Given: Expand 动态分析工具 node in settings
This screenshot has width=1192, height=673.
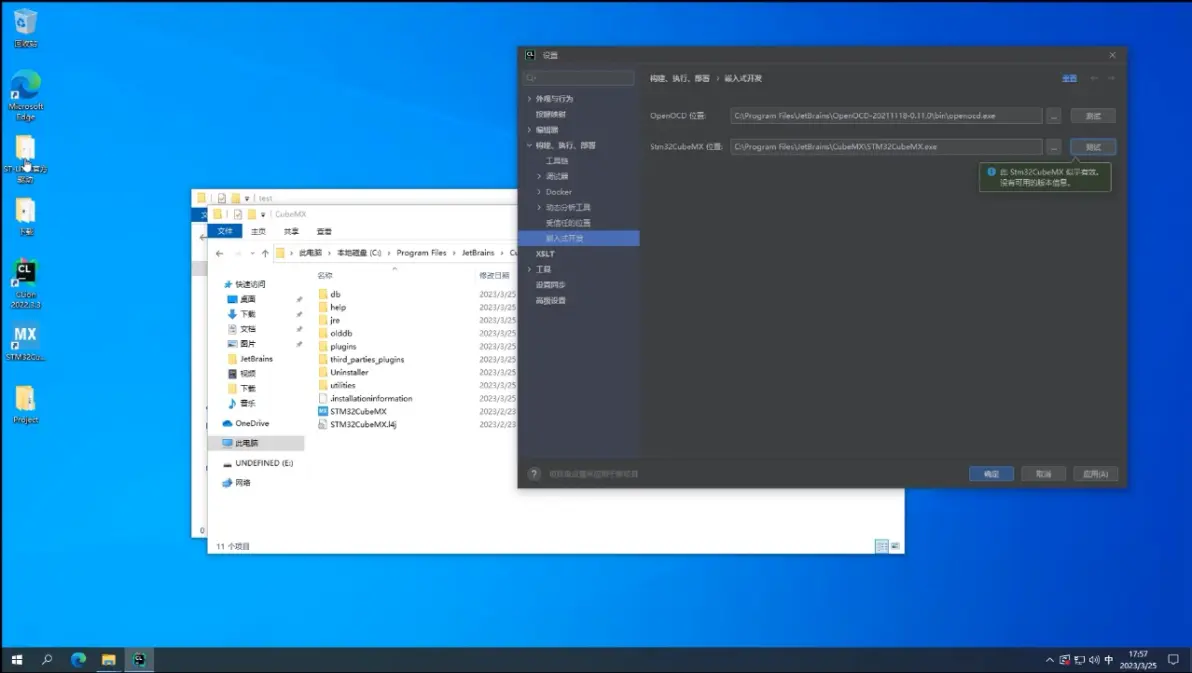Looking at the screenshot, I should 539,208.
